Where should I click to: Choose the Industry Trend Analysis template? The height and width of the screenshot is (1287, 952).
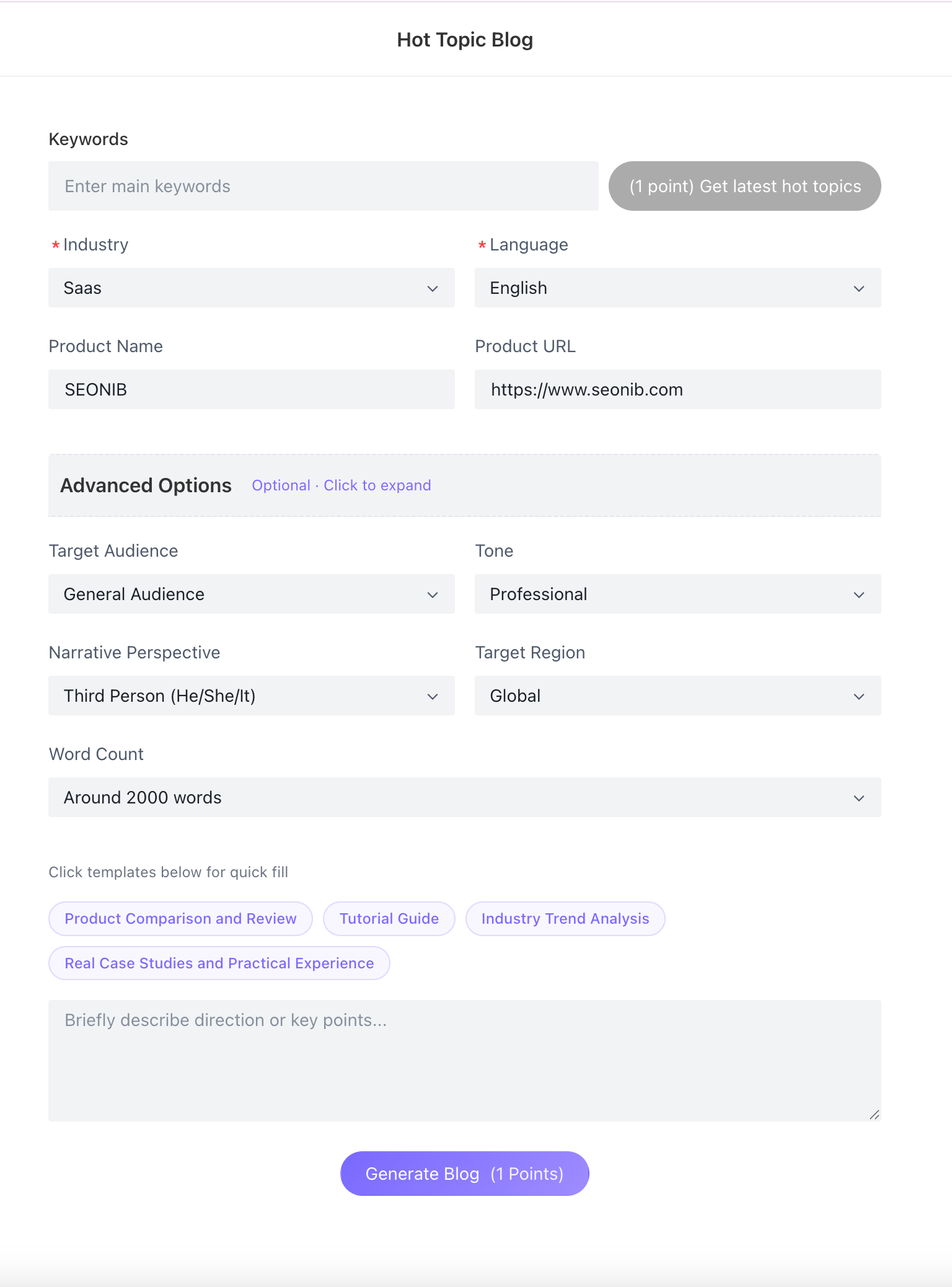coord(565,919)
